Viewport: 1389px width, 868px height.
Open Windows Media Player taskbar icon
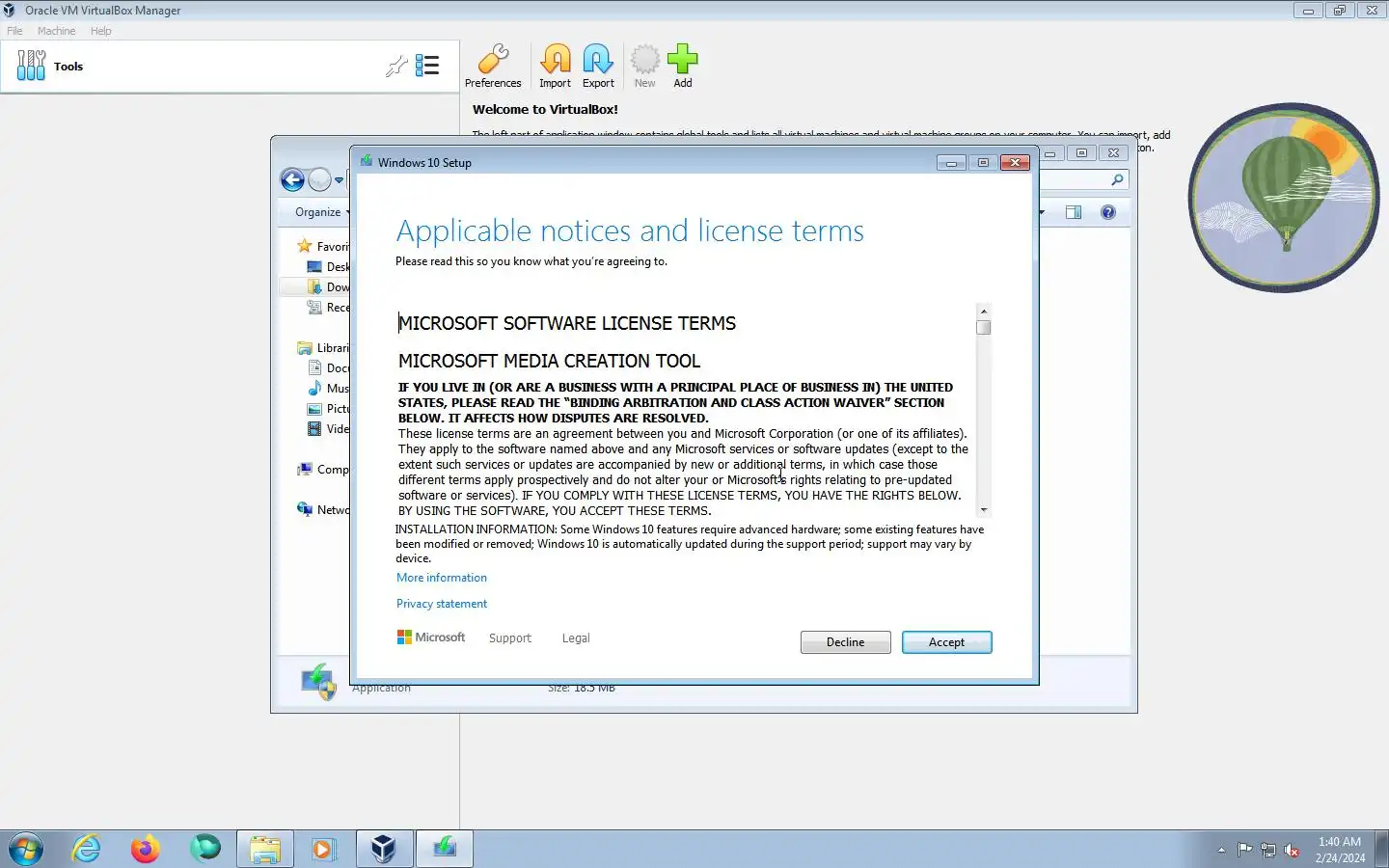323,849
